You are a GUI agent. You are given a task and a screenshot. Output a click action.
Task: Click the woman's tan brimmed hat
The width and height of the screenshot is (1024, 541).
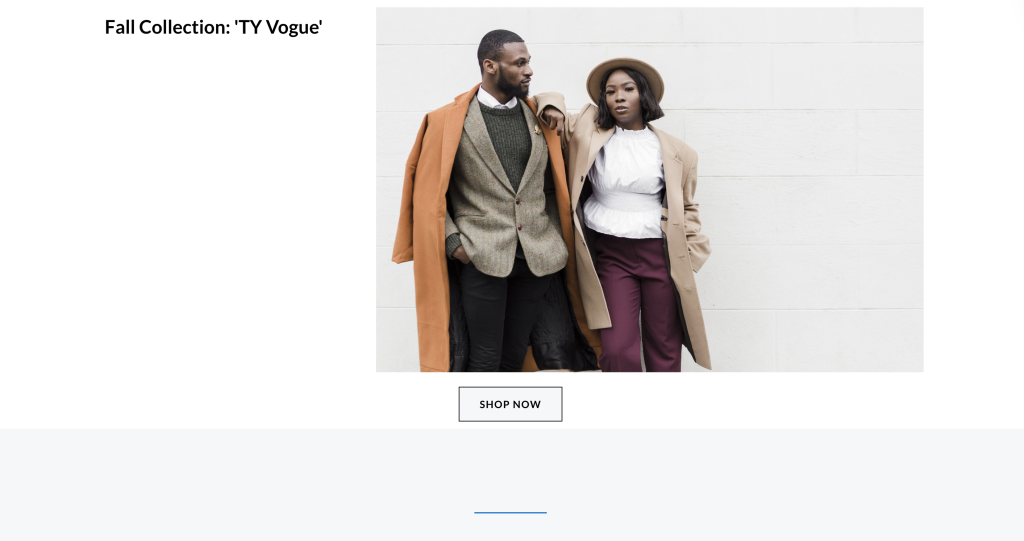pos(625,75)
